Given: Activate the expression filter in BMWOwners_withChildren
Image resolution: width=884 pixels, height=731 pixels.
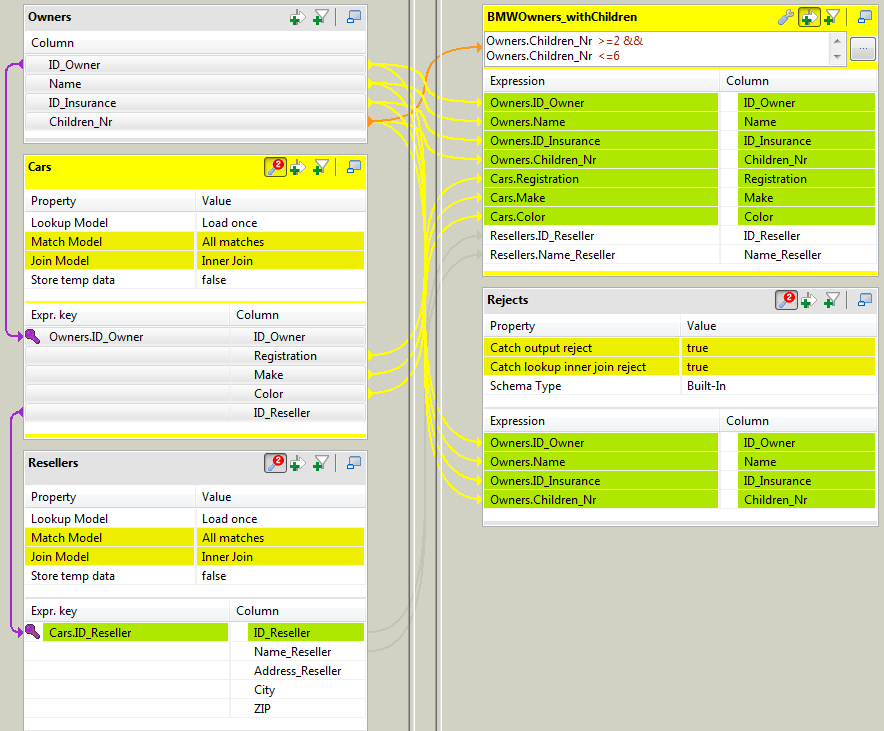Looking at the screenshot, I should (809, 17).
